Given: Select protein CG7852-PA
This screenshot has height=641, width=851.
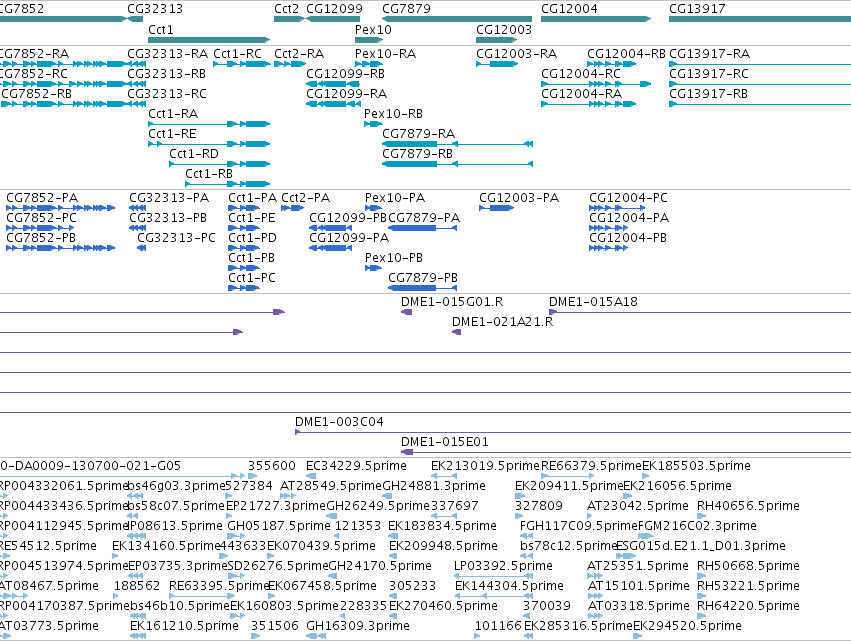Looking at the screenshot, I should pyautogui.click(x=61, y=208).
